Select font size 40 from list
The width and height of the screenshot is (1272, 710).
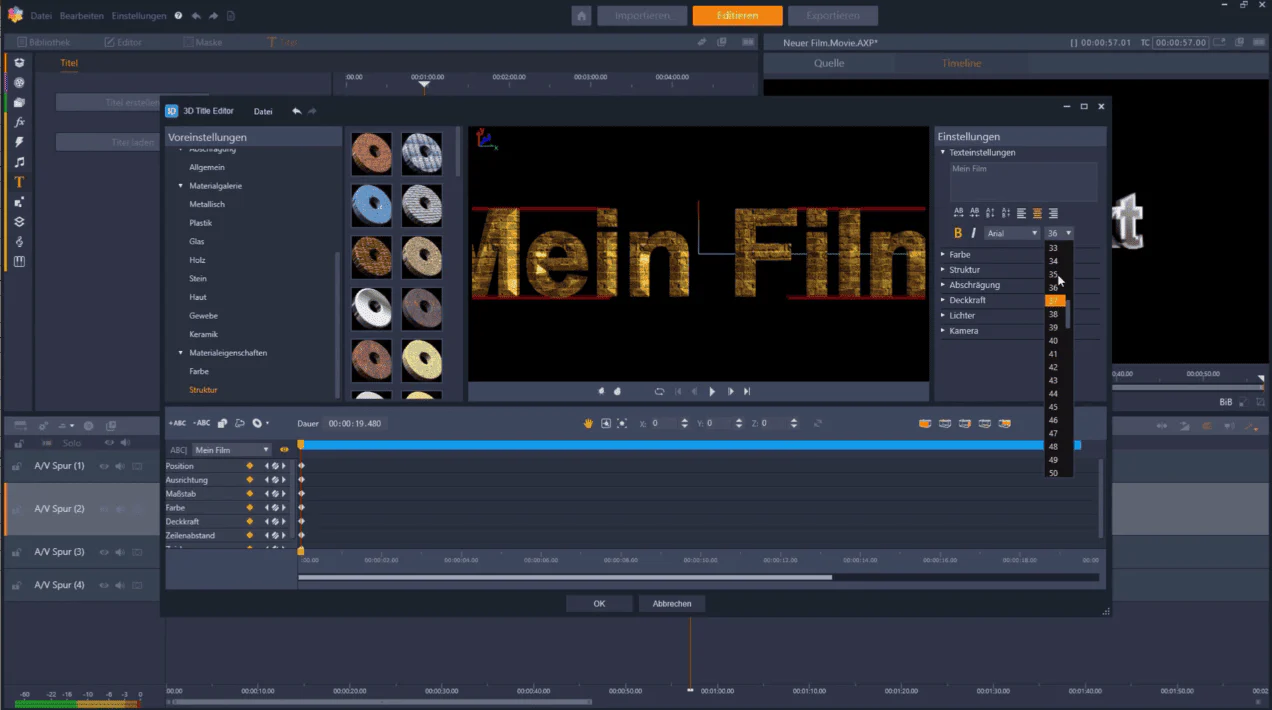point(1054,341)
